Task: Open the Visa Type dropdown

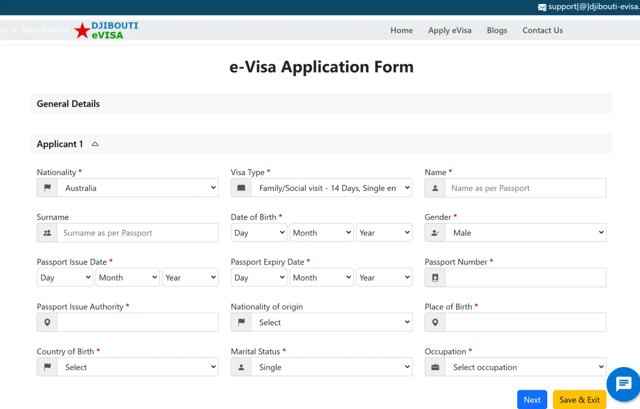Action: pyautogui.click(x=331, y=188)
